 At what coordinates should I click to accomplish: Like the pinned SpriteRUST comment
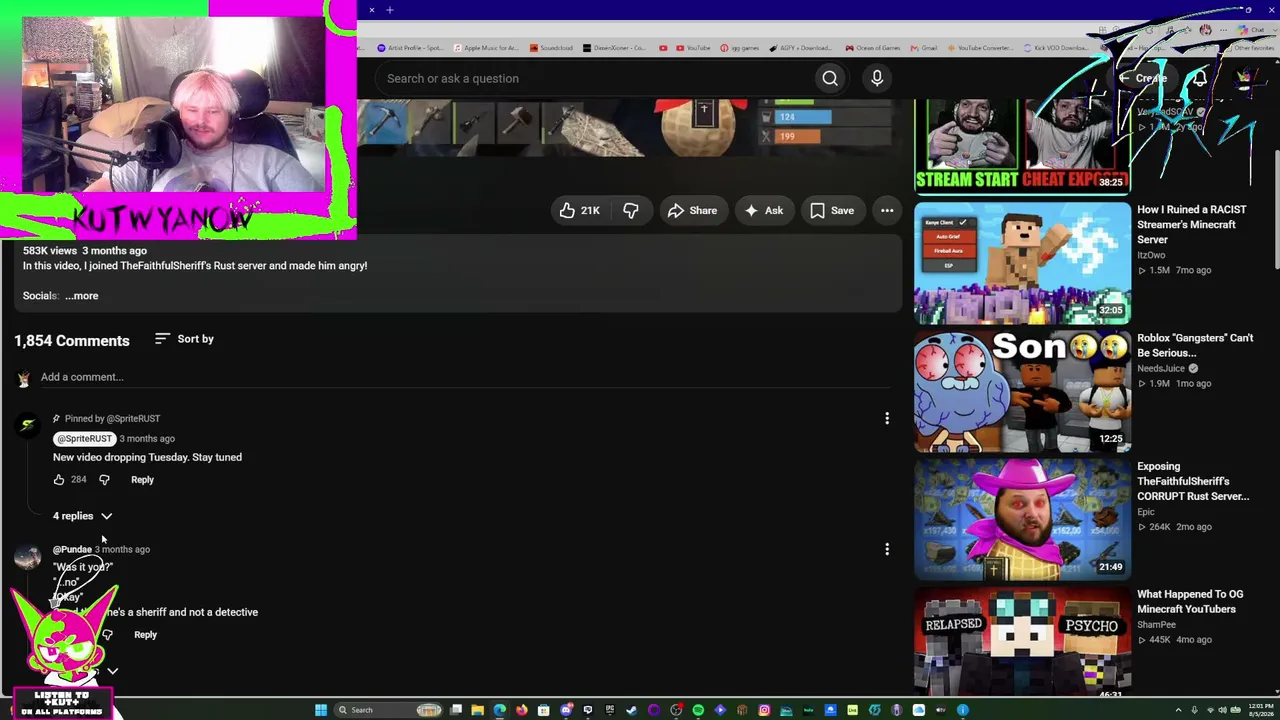(59, 480)
